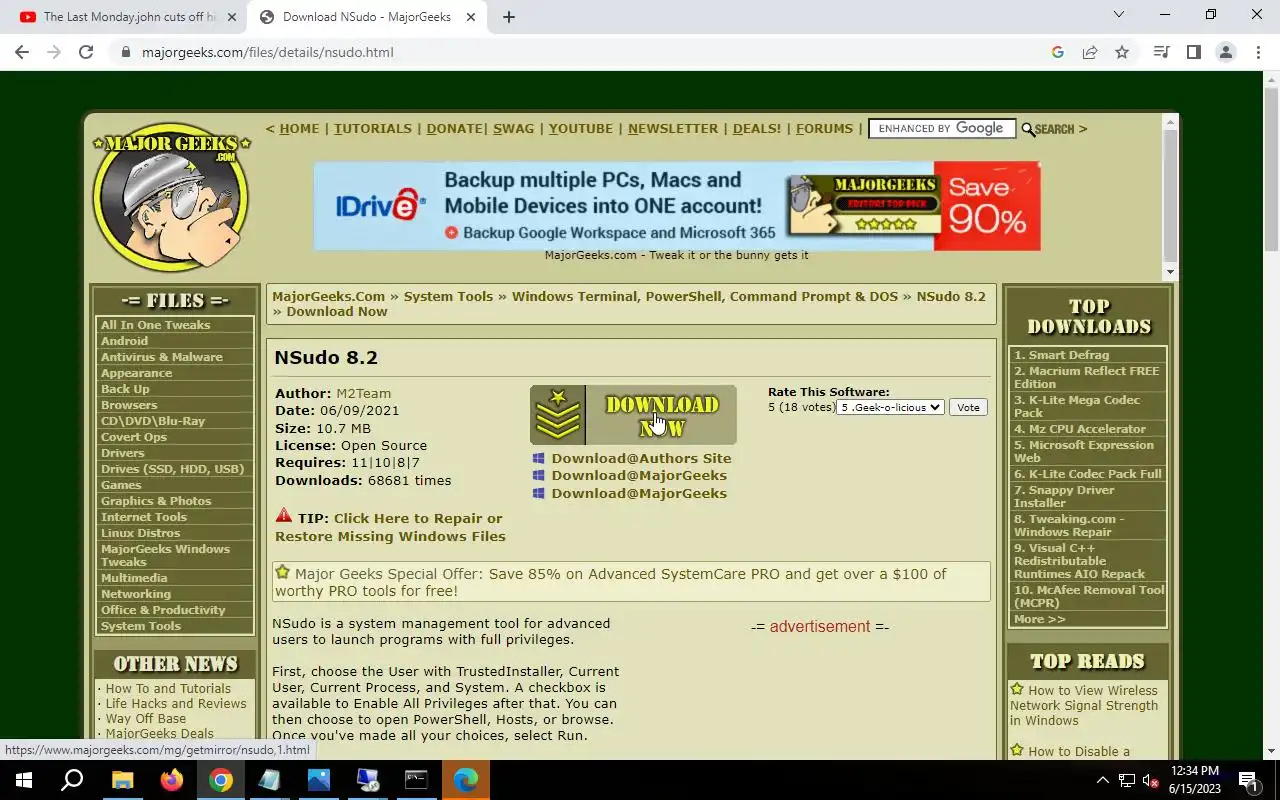Open the Chrome profile icon
This screenshot has height=800, width=1280.
click(1225, 52)
